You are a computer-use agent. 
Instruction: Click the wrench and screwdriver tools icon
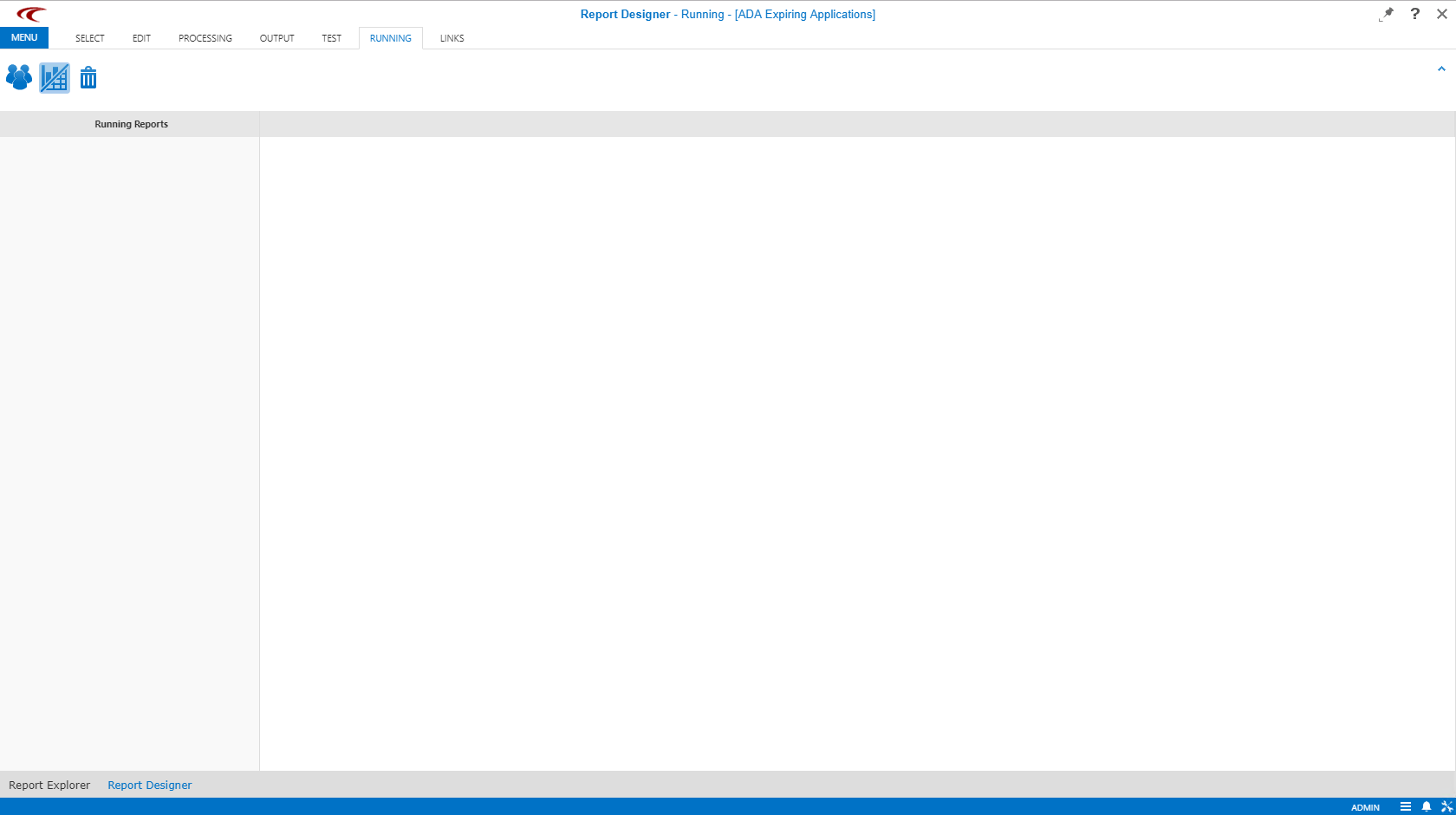(1446, 806)
